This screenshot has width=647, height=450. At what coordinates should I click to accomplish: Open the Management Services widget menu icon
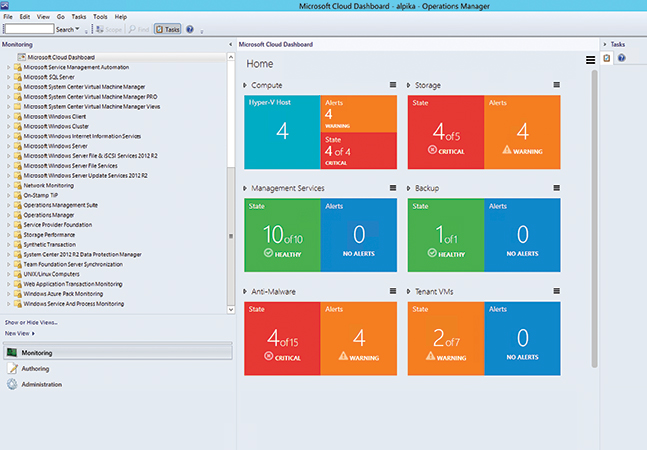[393, 188]
